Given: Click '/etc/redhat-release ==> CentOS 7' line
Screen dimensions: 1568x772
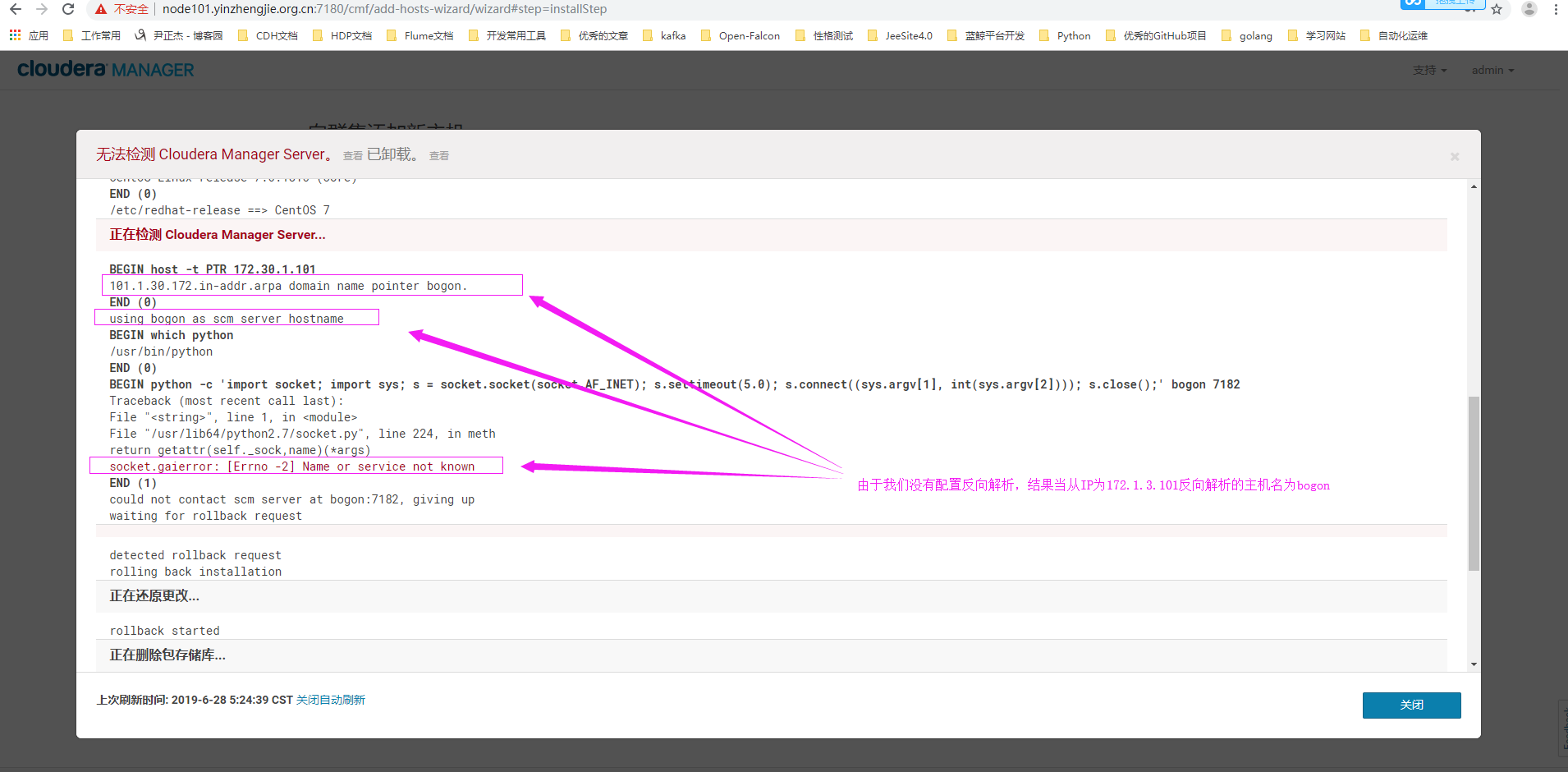Looking at the screenshot, I should (x=219, y=210).
